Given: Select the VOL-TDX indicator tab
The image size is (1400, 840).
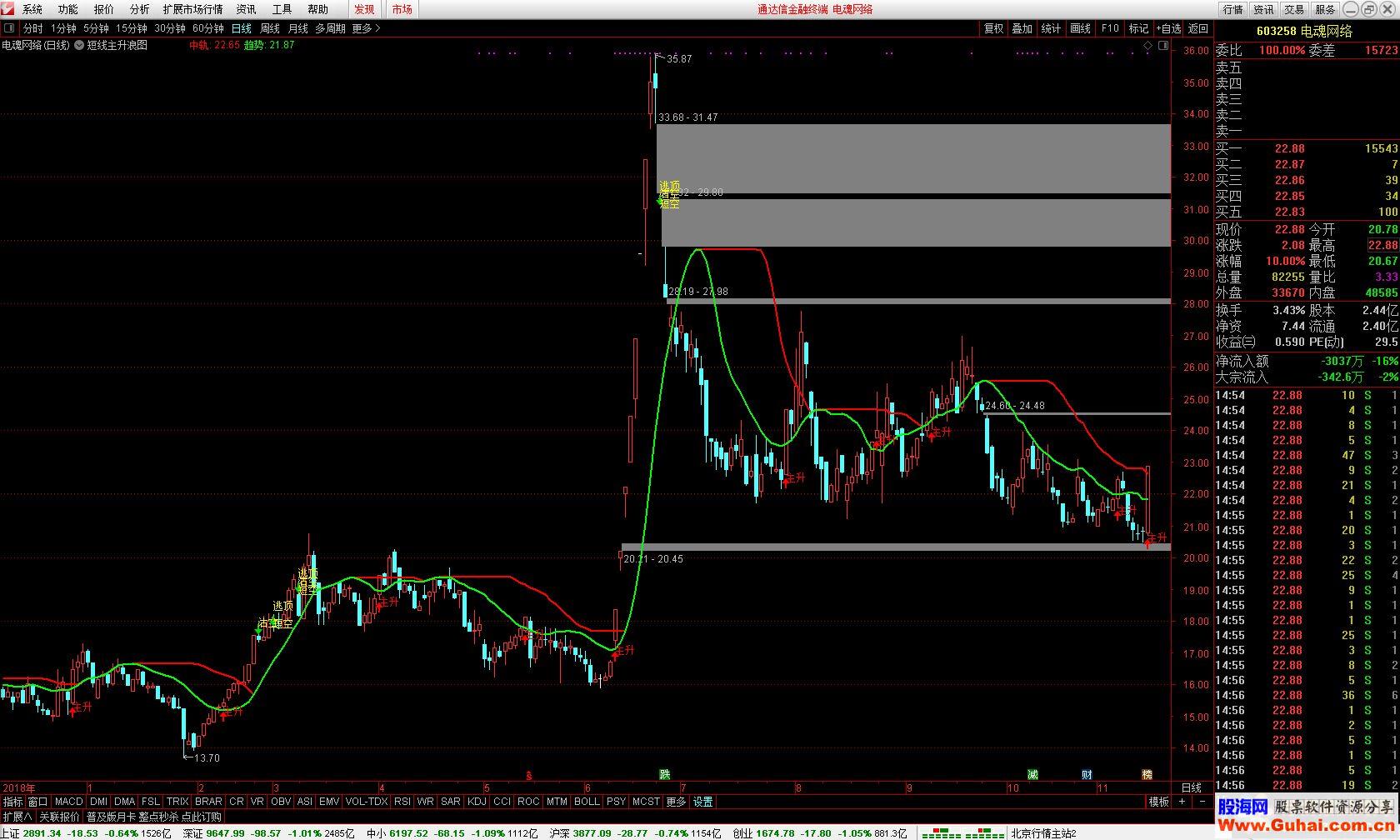Looking at the screenshot, I should click(367, 802).
